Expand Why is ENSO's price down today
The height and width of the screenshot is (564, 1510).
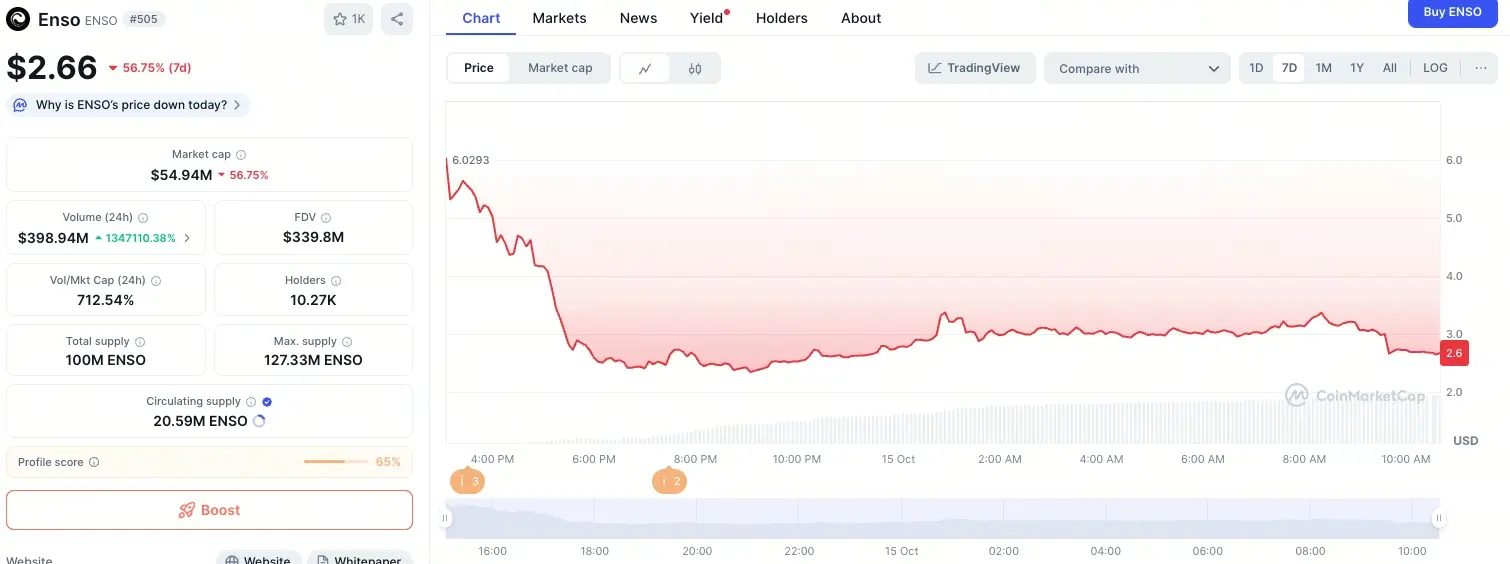tap(129, 105)
